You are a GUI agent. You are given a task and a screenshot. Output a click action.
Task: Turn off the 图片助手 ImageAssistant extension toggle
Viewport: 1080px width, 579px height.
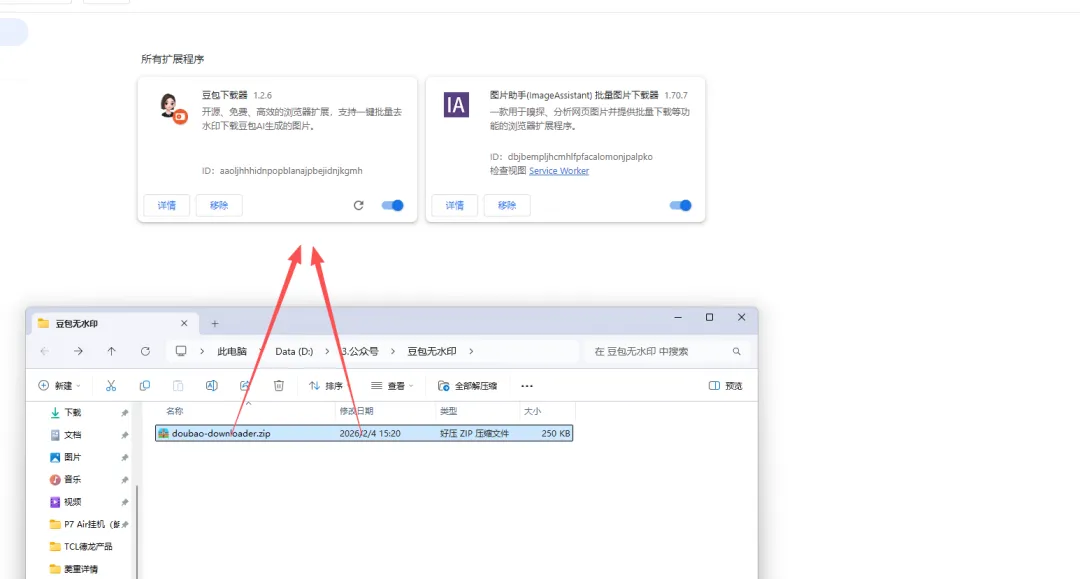[681, 205]
